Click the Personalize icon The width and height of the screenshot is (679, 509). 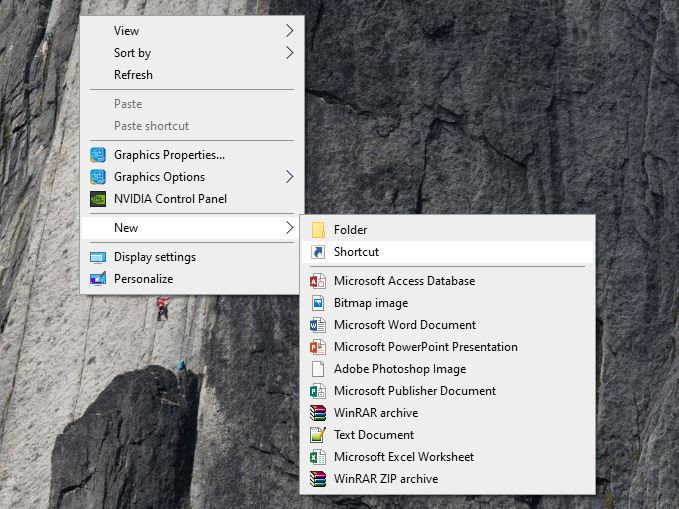98,279
